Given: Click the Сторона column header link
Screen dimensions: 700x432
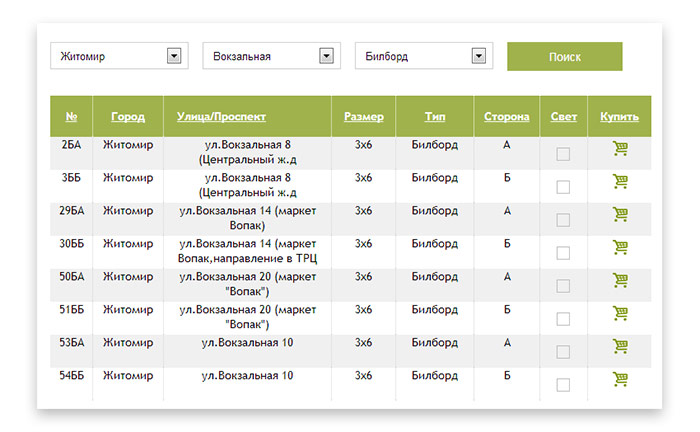Looking at the screenshot, I should pyautogui.click(x=507, y=117).
